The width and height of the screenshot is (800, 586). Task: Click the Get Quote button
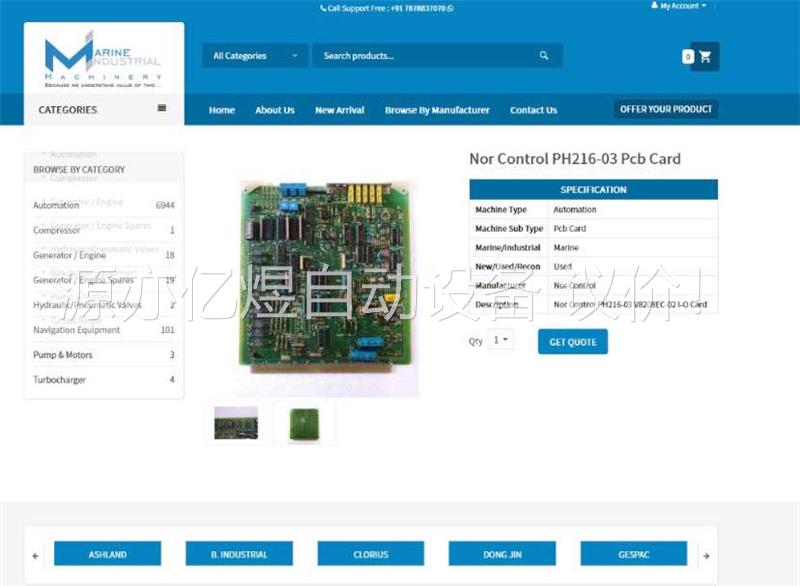(x=573, y=342)
